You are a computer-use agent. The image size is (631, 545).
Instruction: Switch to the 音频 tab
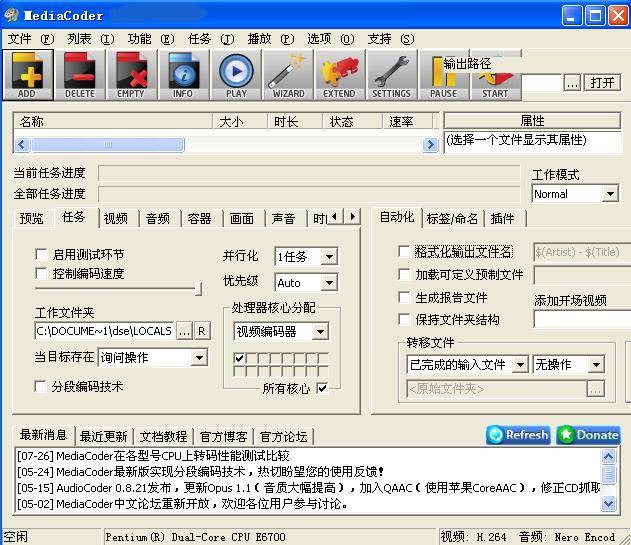pos(158,219)
